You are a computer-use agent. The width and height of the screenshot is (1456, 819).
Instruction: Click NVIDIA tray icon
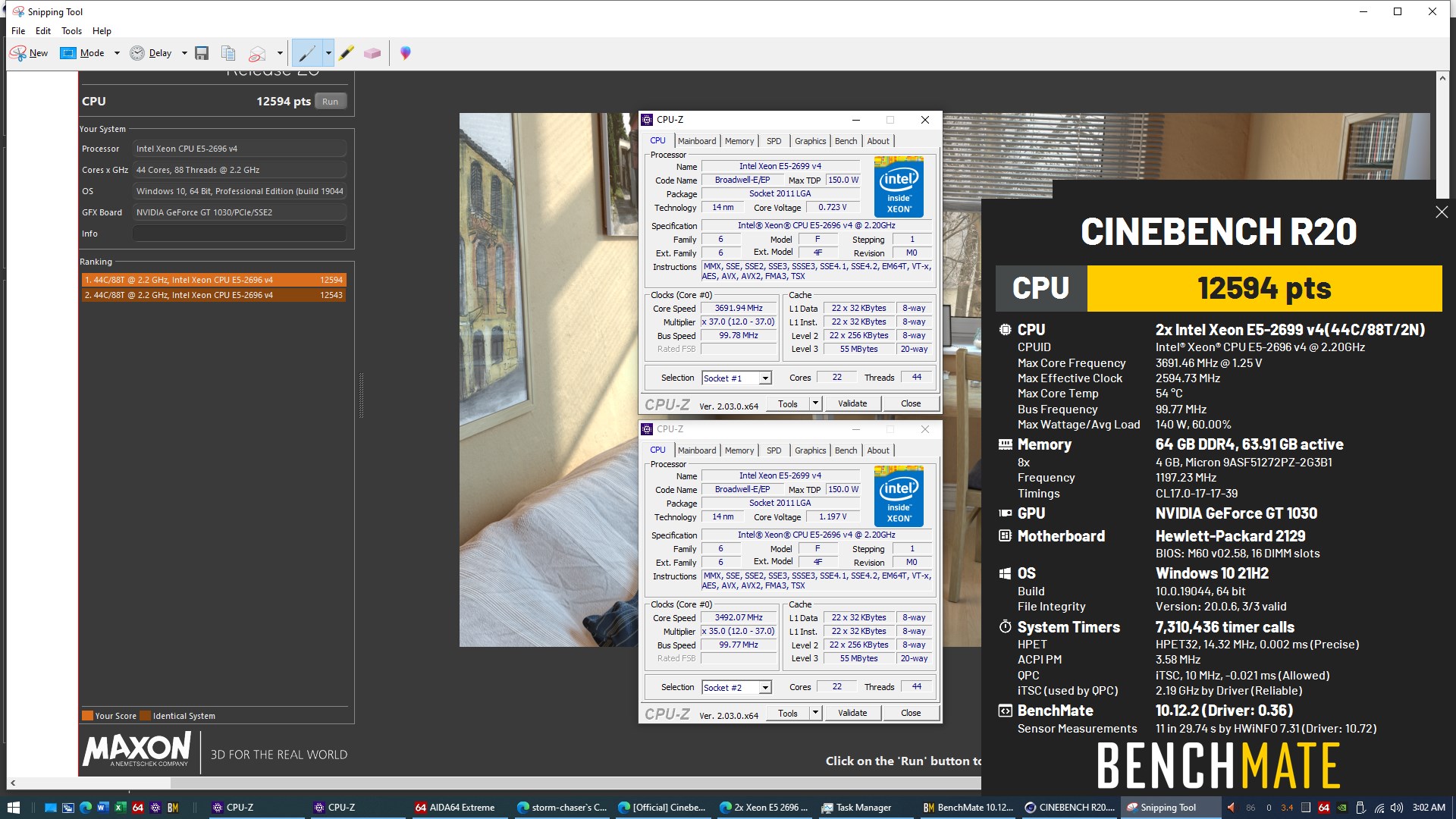1342,808
